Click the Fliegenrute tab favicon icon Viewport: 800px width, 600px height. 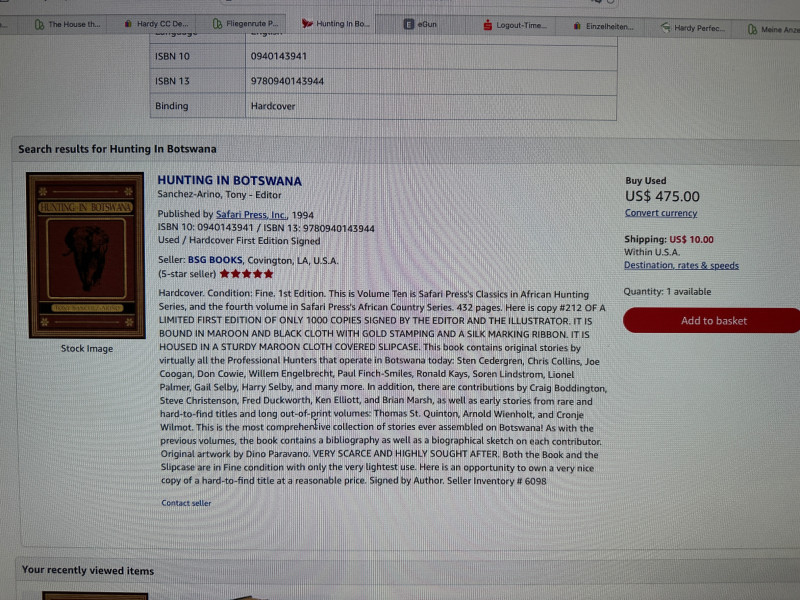[x=217, y=23]
